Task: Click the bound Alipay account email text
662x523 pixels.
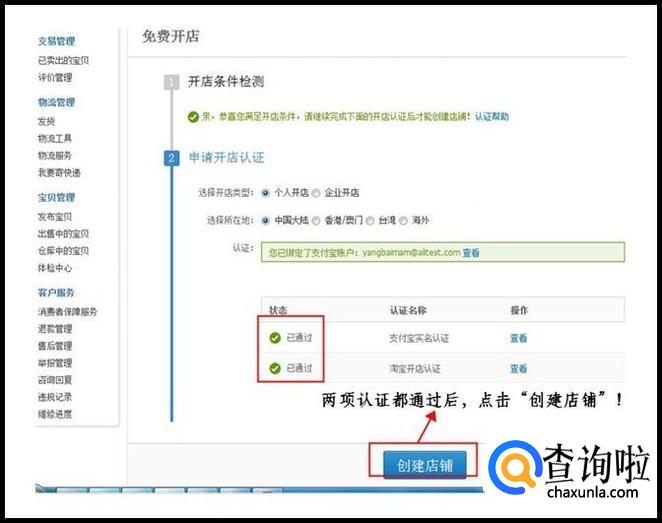Action: pos(411,252)
